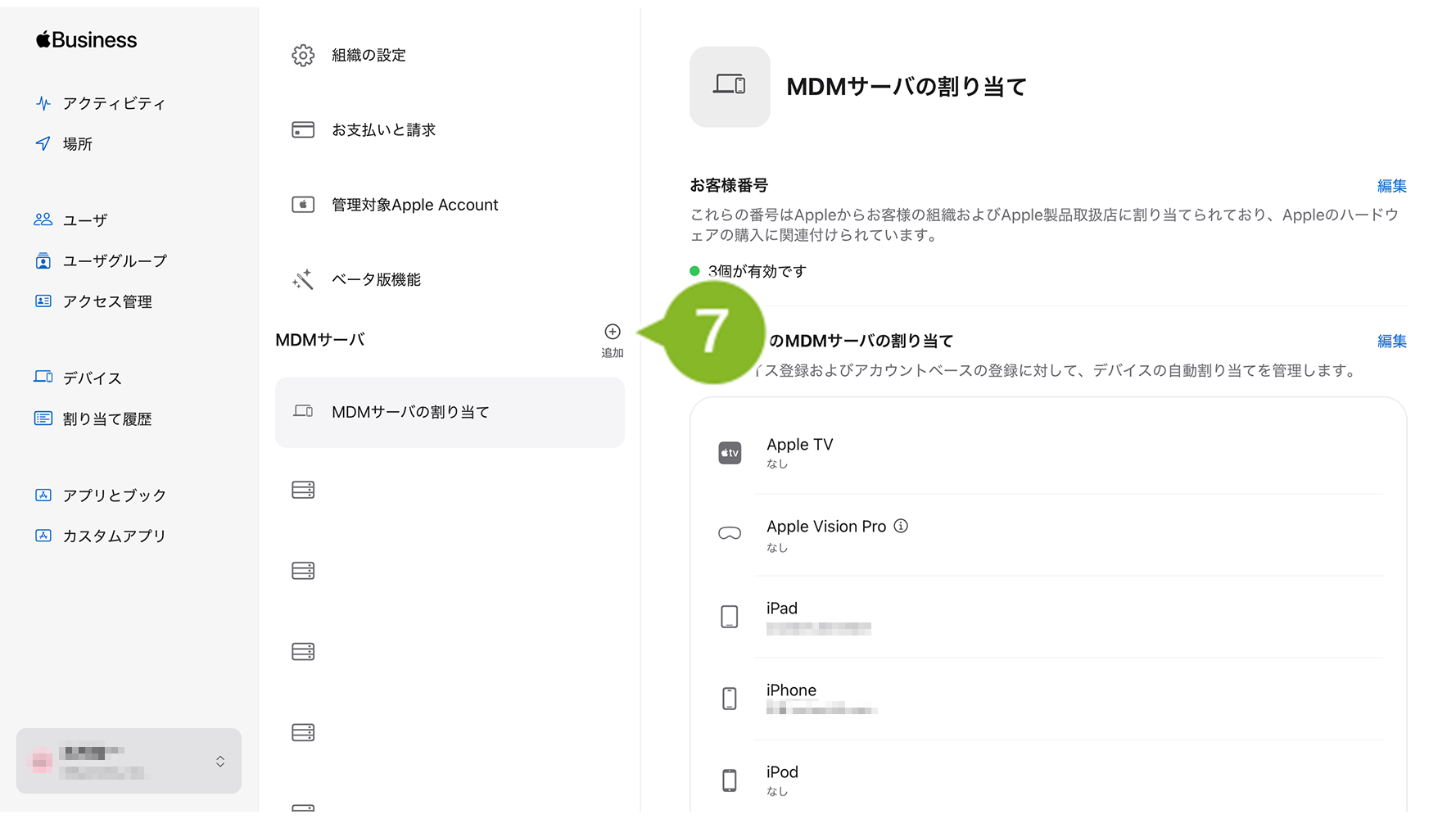Click the user group badge icon
1456x819 pixels.
pyautogui.click(x=43, y=260)
